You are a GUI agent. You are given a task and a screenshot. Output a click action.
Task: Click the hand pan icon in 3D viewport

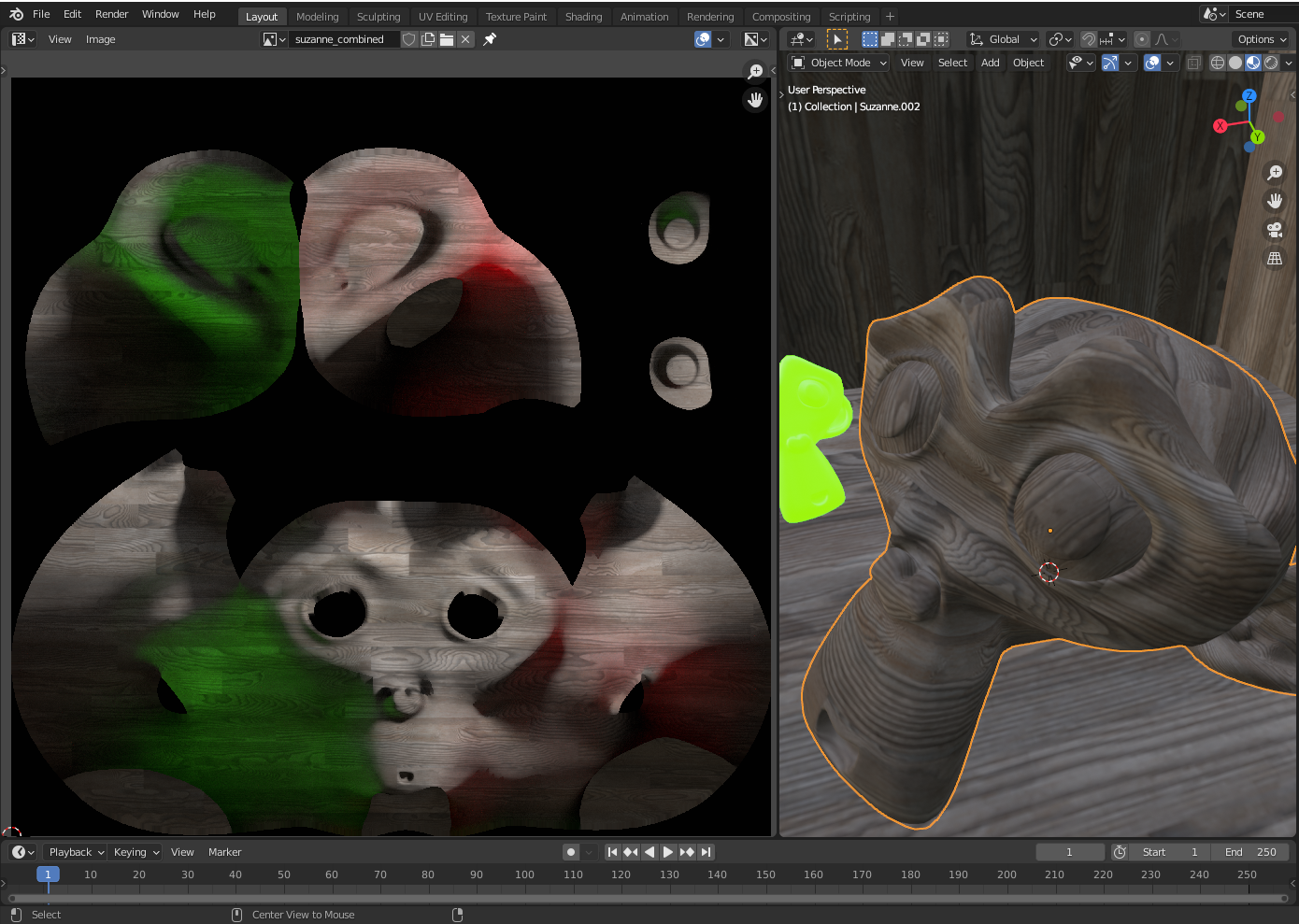[x=1275, y=201]
